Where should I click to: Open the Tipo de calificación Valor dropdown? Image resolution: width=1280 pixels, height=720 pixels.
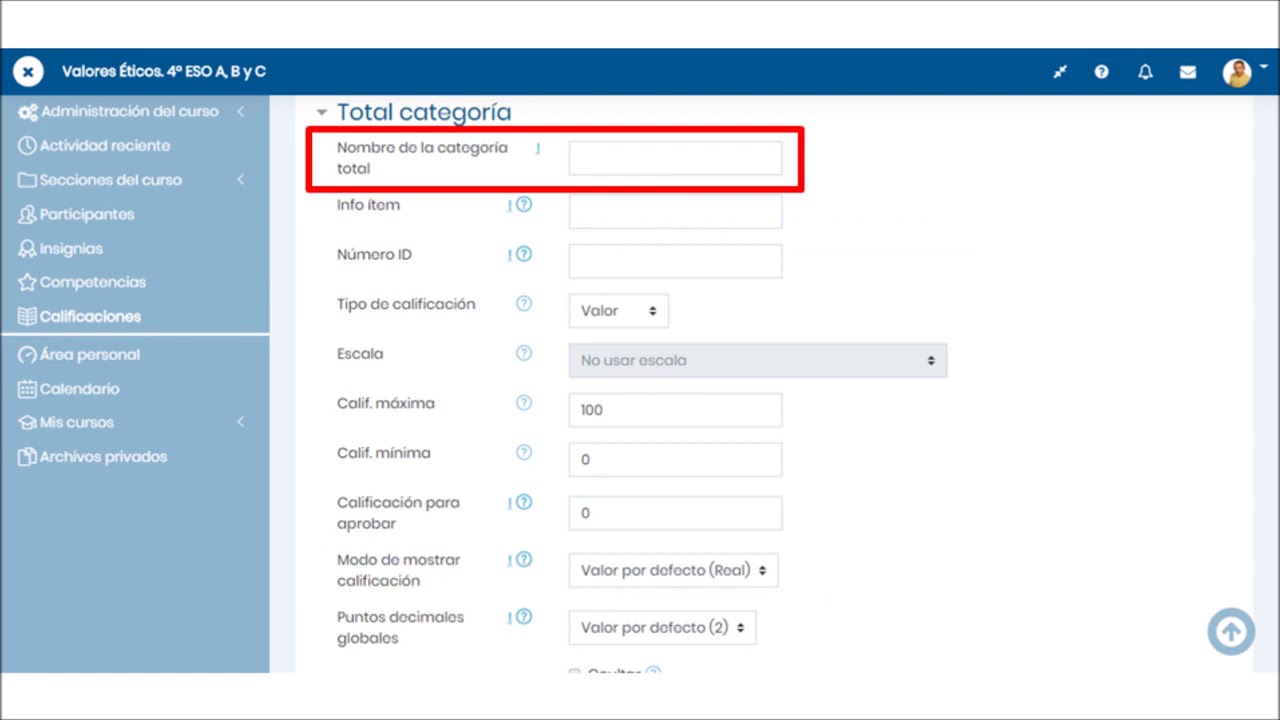click(x=619, y=311)
